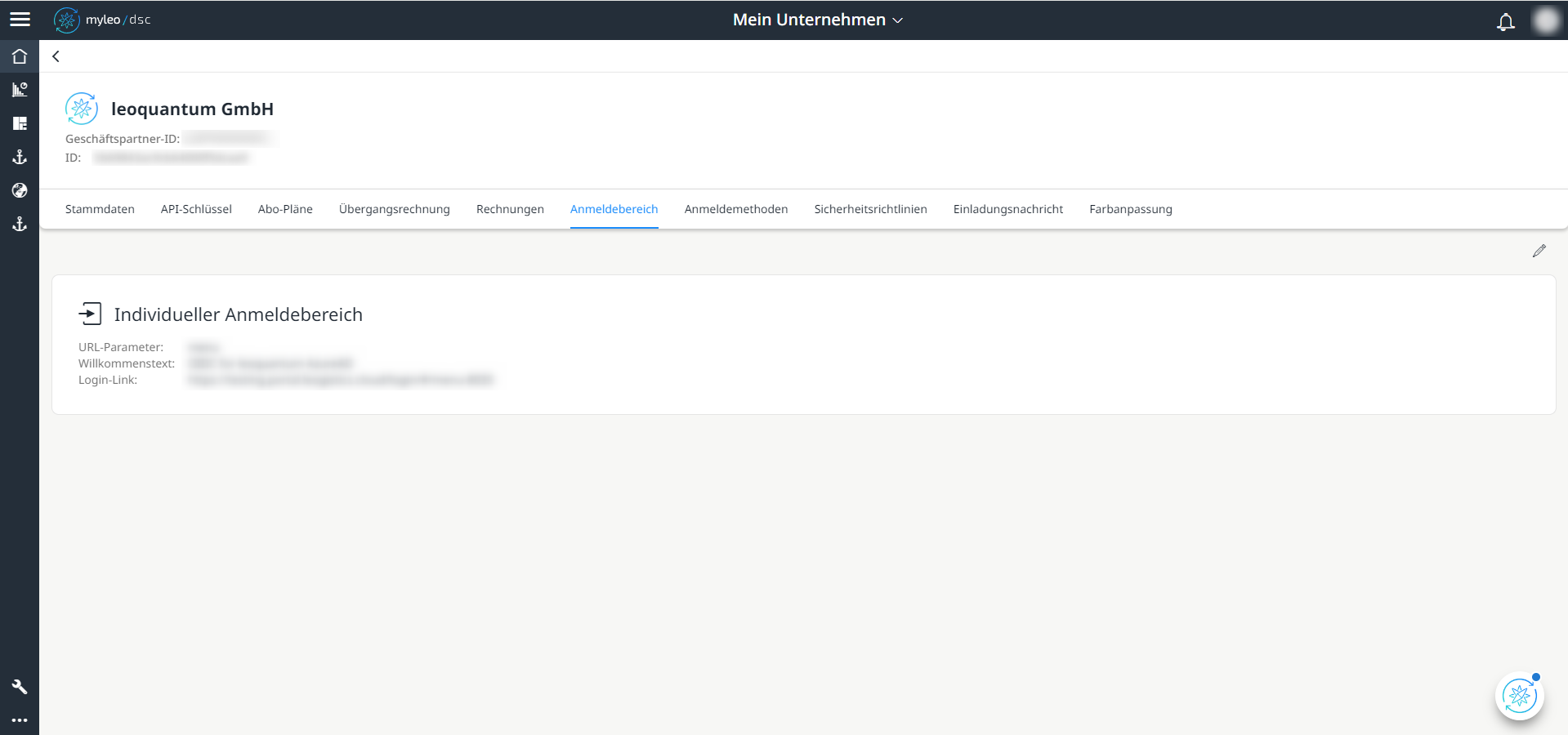Select the lower anchor icon in the sidebar
The width and height of the screenshot is (1568, 735).
coord(20,224)
